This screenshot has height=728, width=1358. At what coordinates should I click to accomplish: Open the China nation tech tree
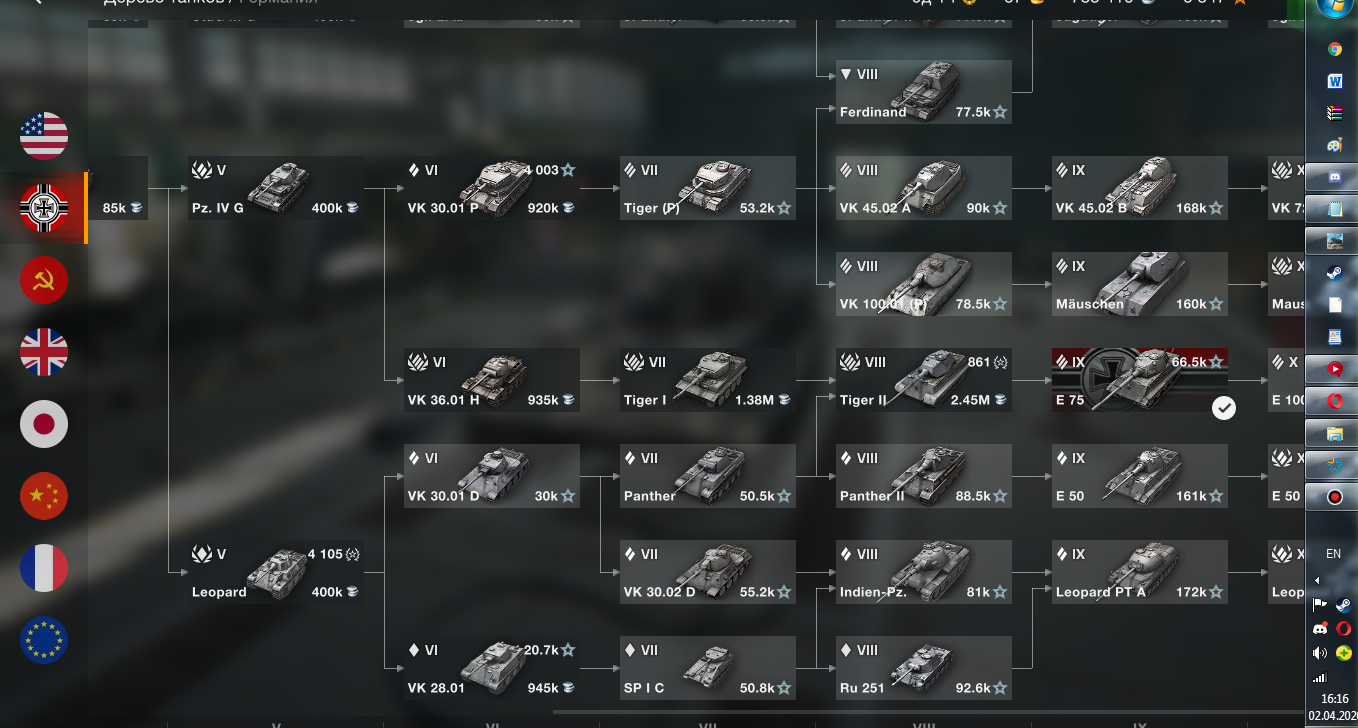44,496
